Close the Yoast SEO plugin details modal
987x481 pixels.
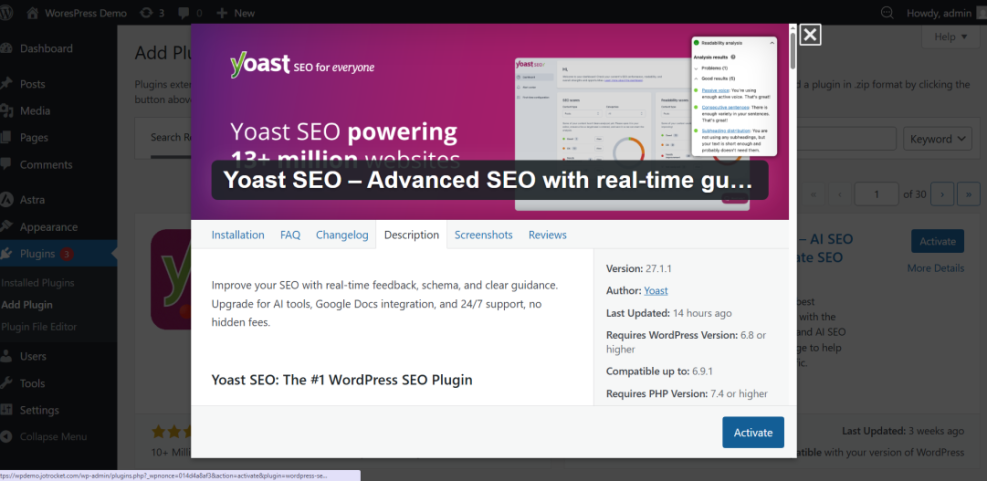(810, 35)
